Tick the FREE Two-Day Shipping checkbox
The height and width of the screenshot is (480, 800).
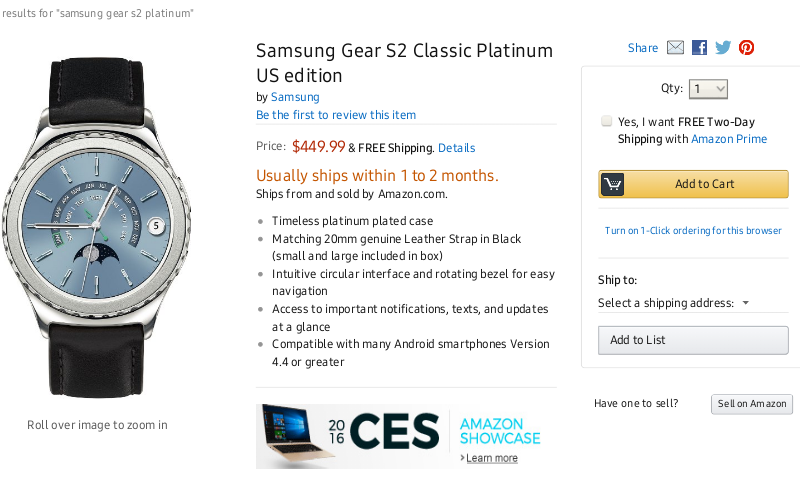tap(607, 121)
